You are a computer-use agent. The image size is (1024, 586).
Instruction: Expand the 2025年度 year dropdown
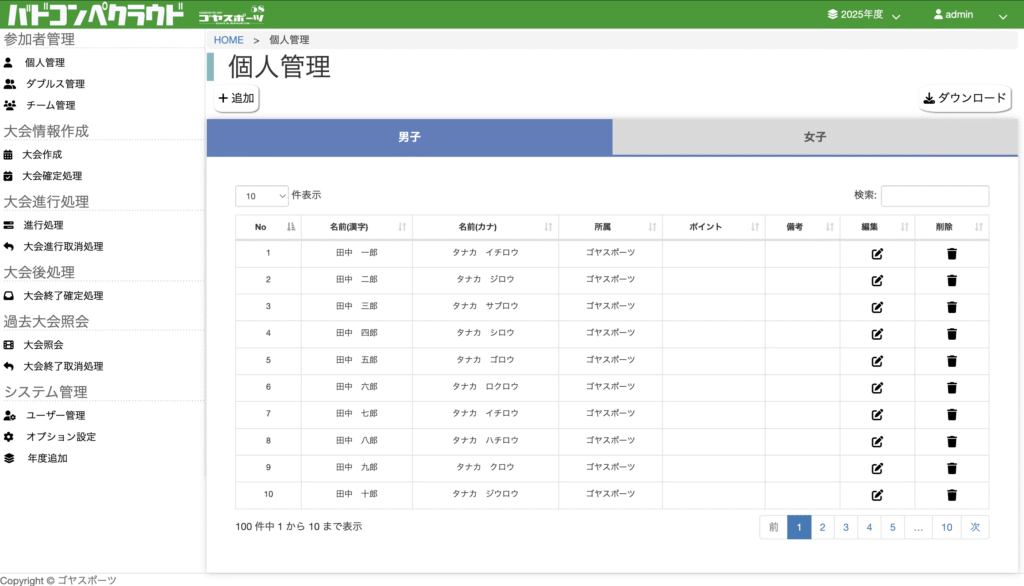coord(864,15)
